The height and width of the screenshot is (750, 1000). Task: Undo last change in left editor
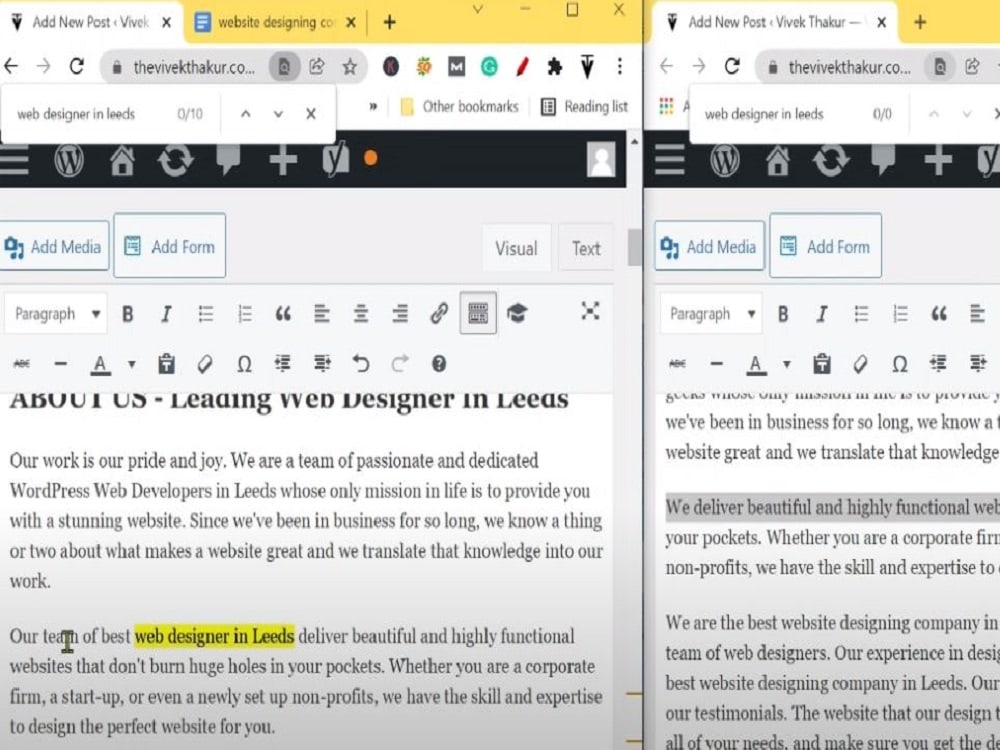pyautogui.click(x=361, y=364)
